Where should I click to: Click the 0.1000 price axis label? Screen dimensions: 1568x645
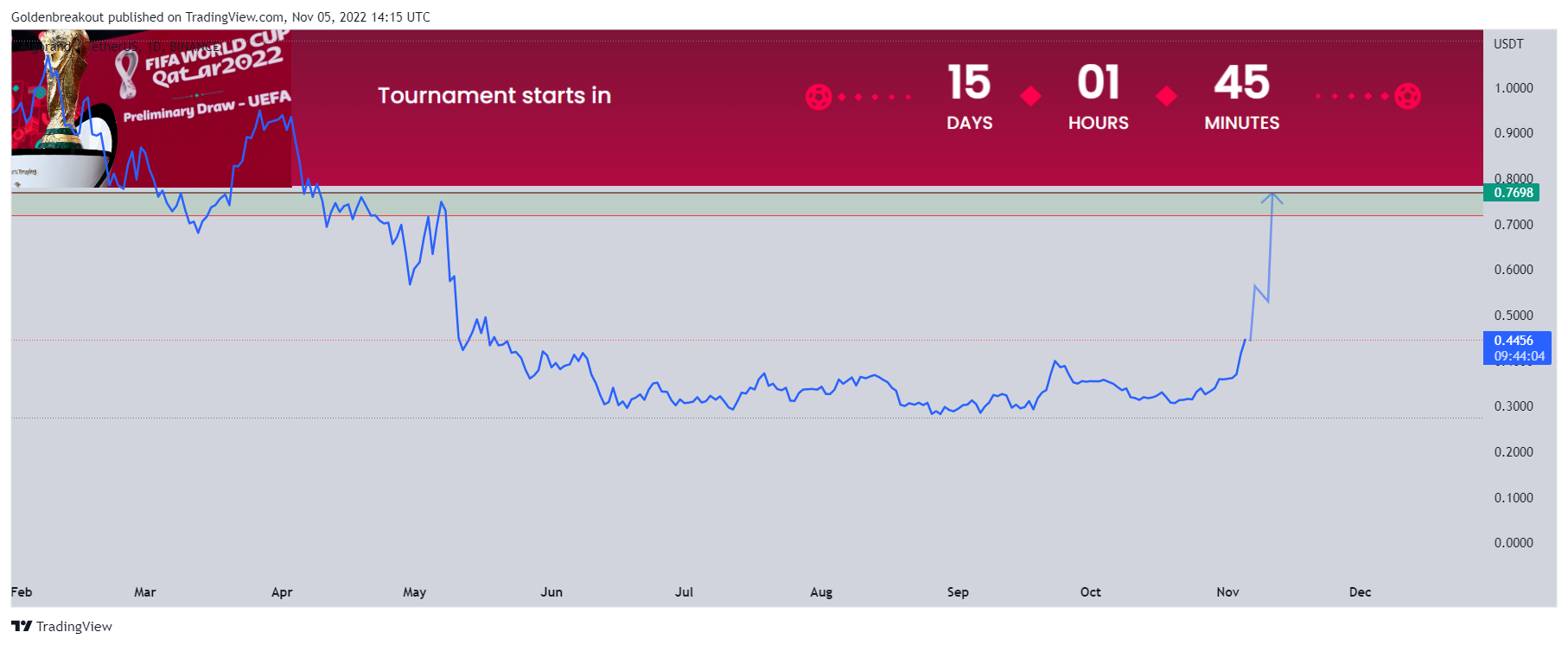click(x=1514, y=498)
